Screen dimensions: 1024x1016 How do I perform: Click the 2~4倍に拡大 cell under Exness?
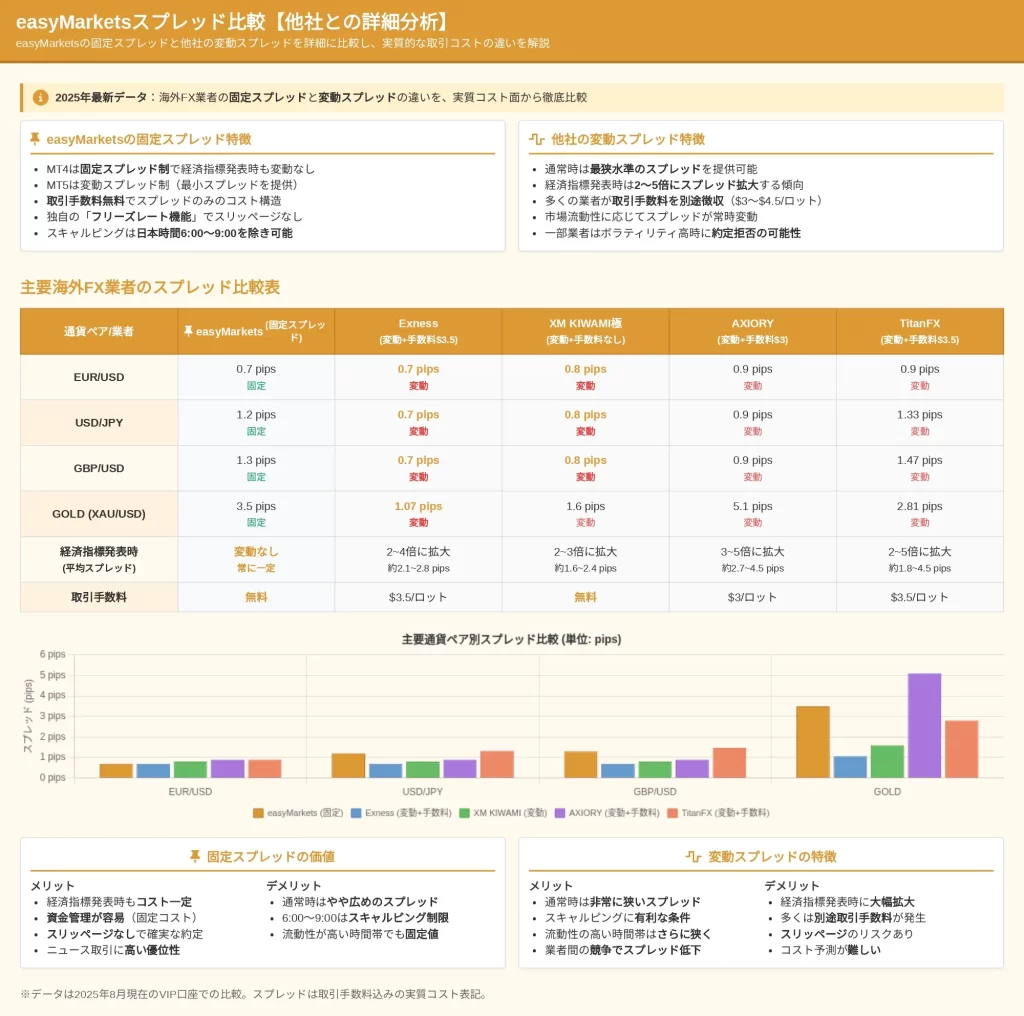coord(419,560)
